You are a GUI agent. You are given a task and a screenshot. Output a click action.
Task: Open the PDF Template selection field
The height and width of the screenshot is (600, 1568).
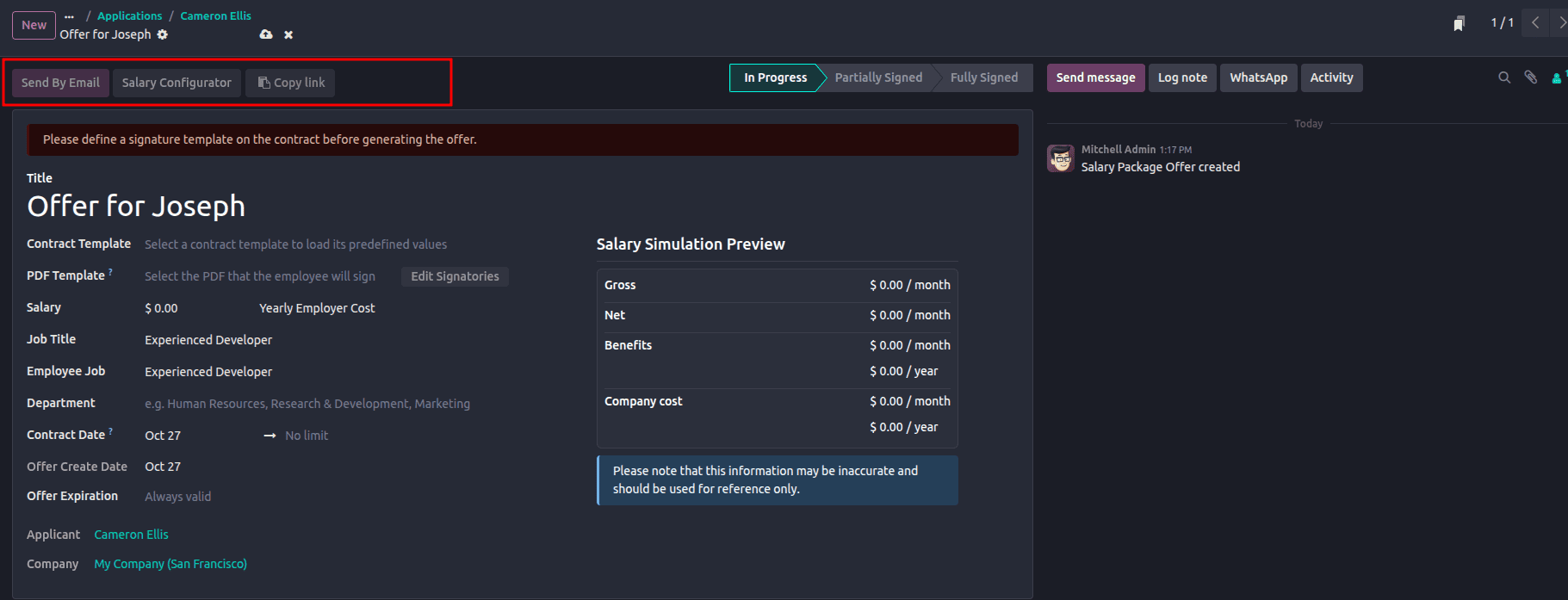[269, 276]
